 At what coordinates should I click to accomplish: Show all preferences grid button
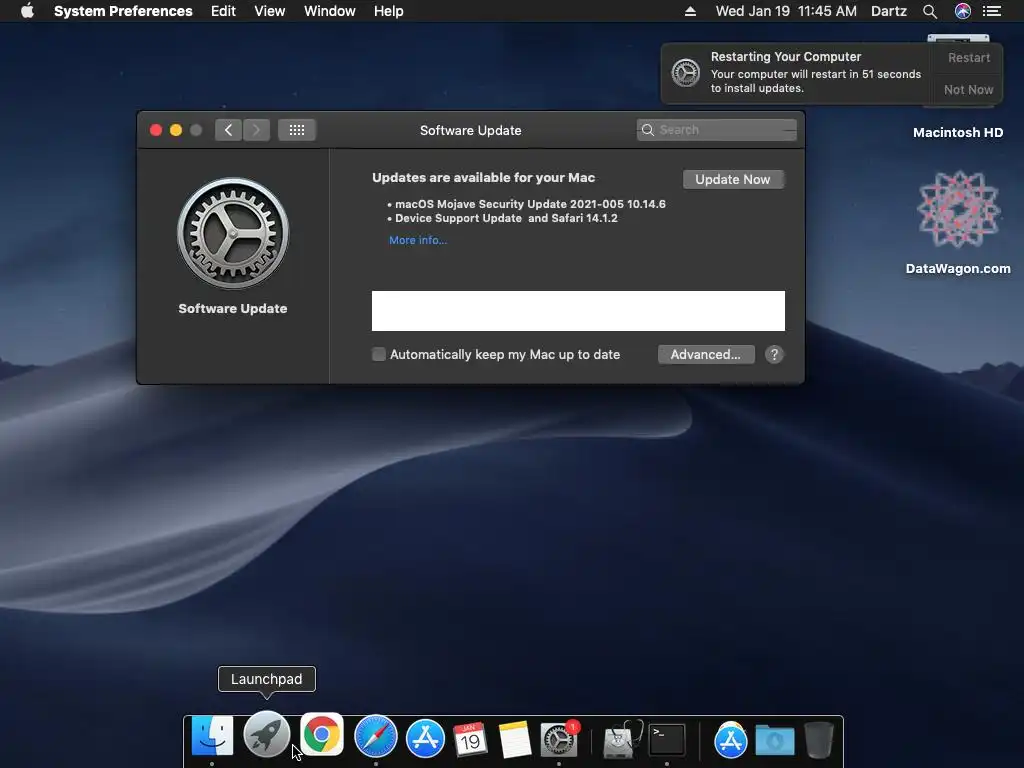(297, 130)
